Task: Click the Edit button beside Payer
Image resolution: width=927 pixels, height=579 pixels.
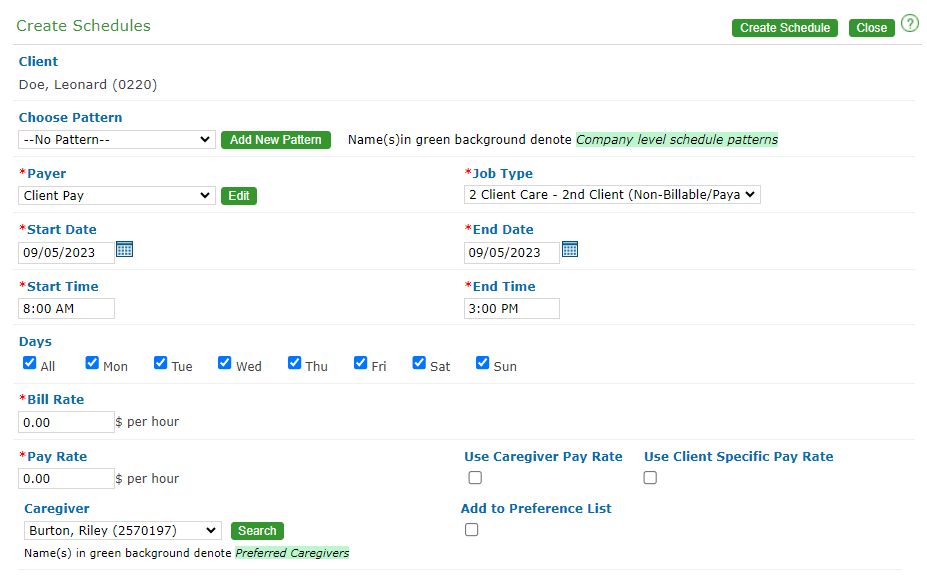Action: point(239,196)
